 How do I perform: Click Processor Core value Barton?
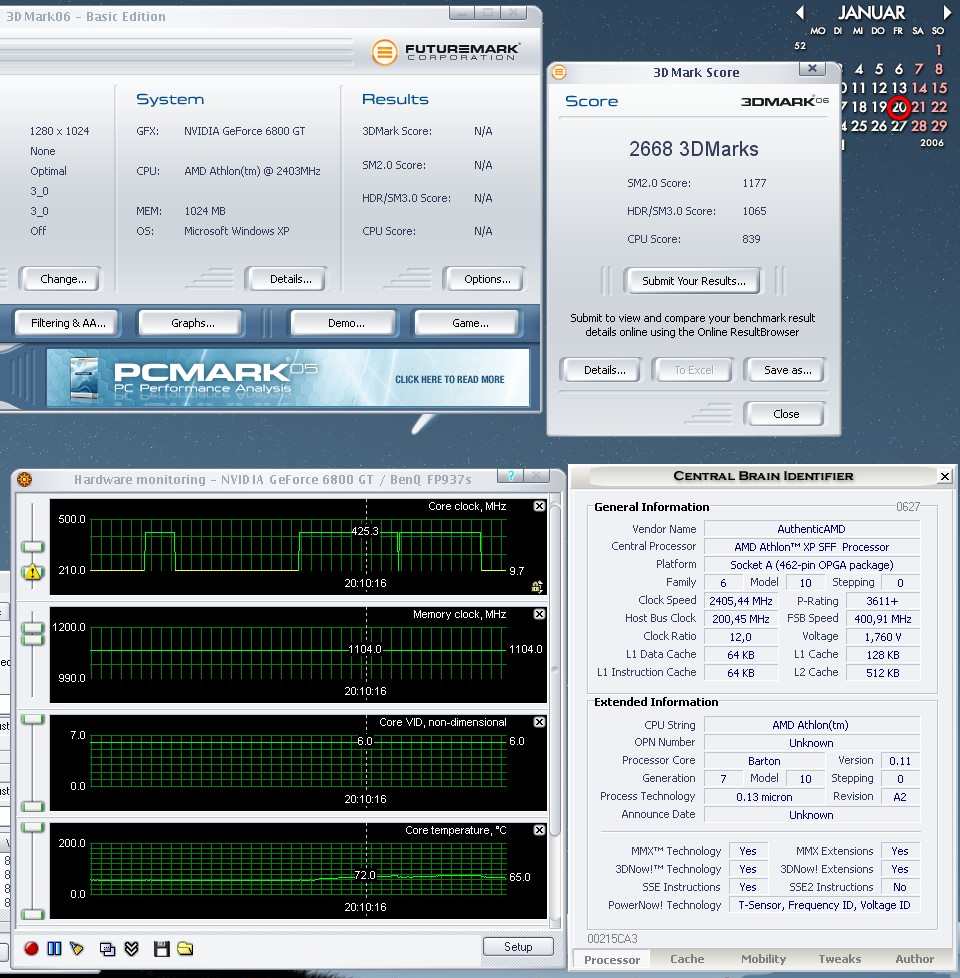coord(764,761)
